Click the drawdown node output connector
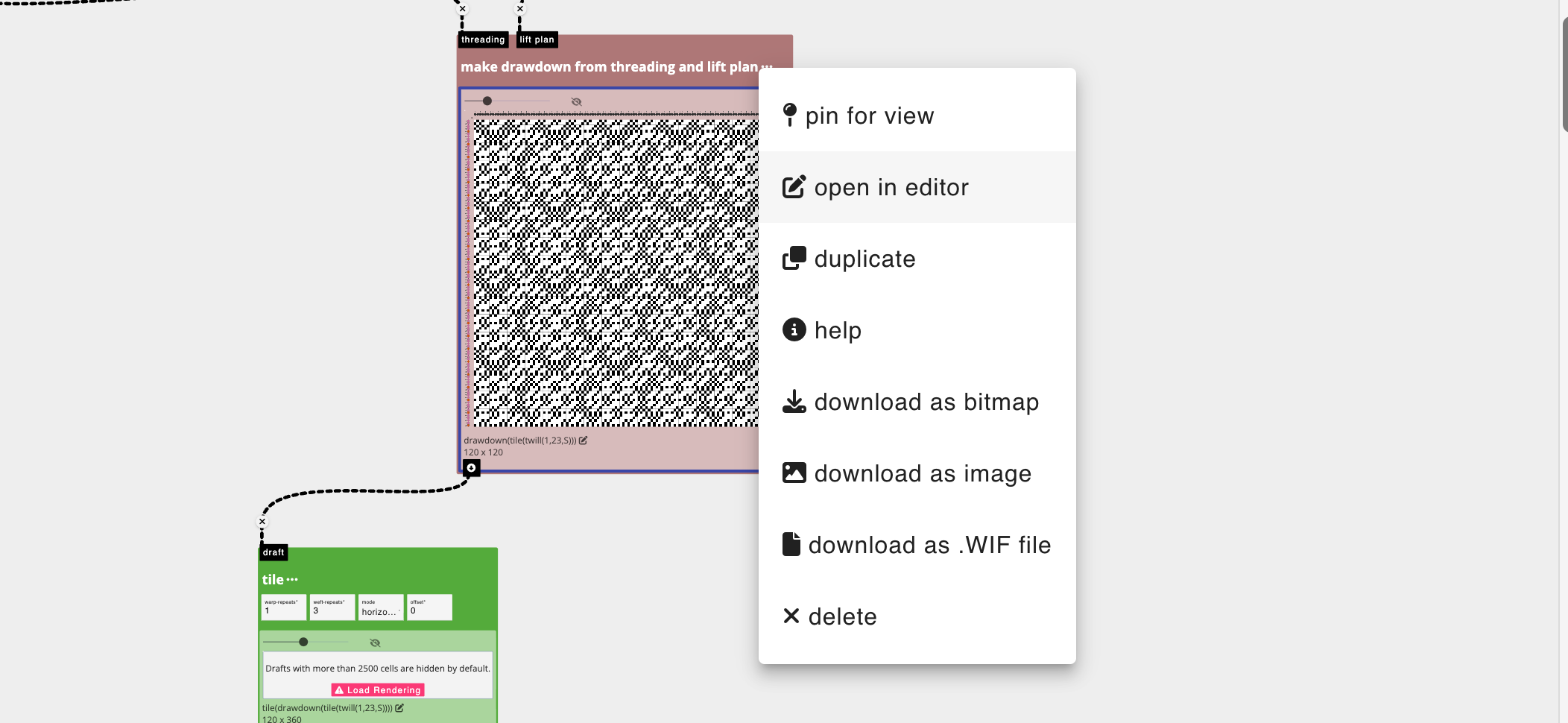 471,468
